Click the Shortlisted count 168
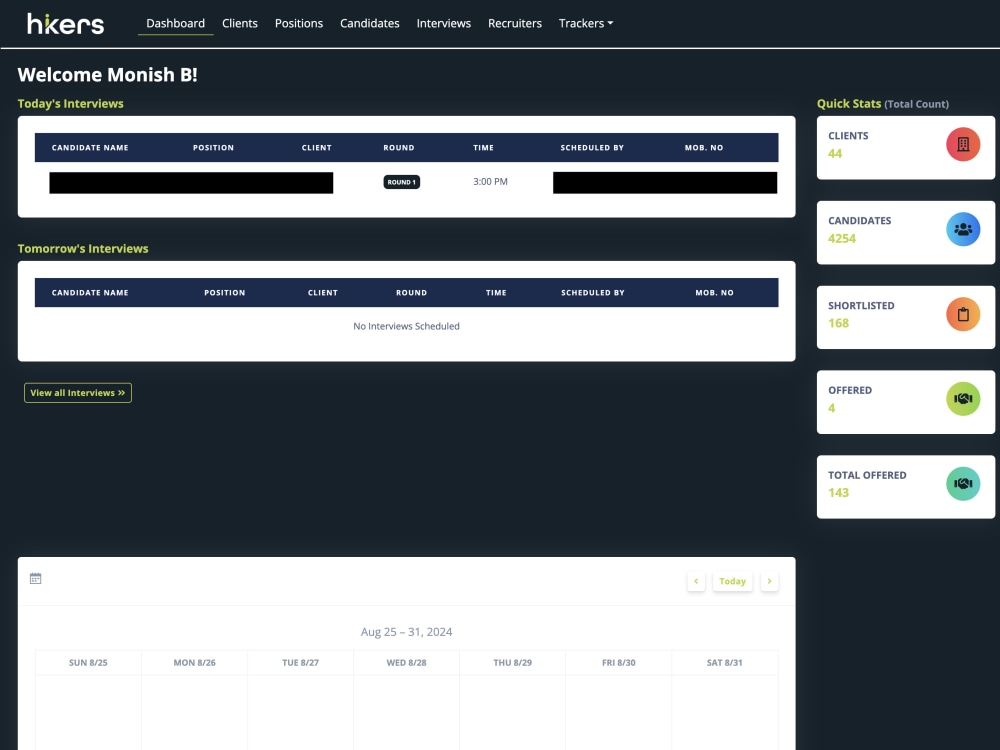This screenshot has height=750, width=1000. (x=839, y=323)
